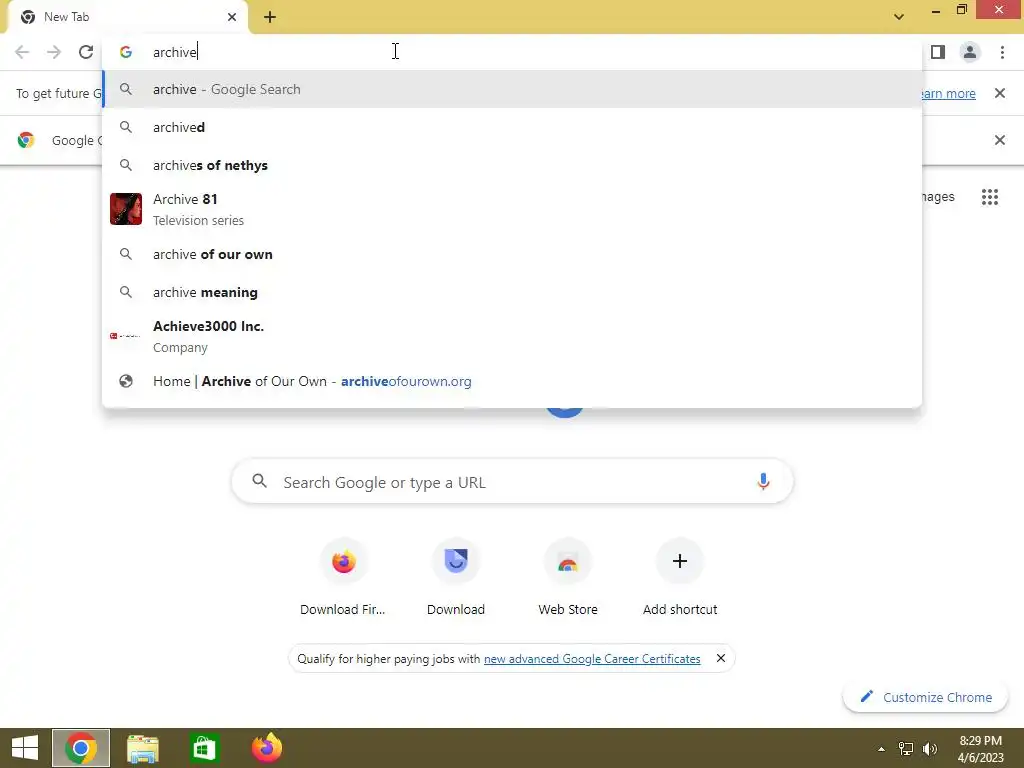Expand the tab search chevron
This screenshot has width=1024, height=768.
(899, 17)
